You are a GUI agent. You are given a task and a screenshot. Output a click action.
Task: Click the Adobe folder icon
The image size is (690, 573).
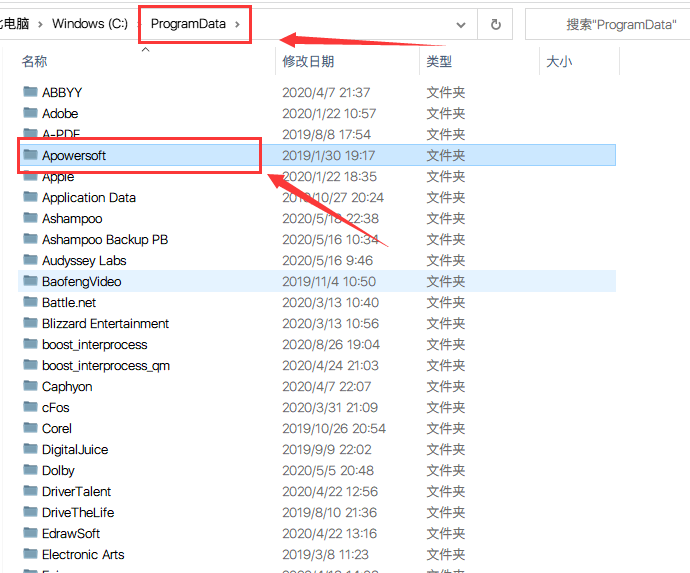(30, 113)
